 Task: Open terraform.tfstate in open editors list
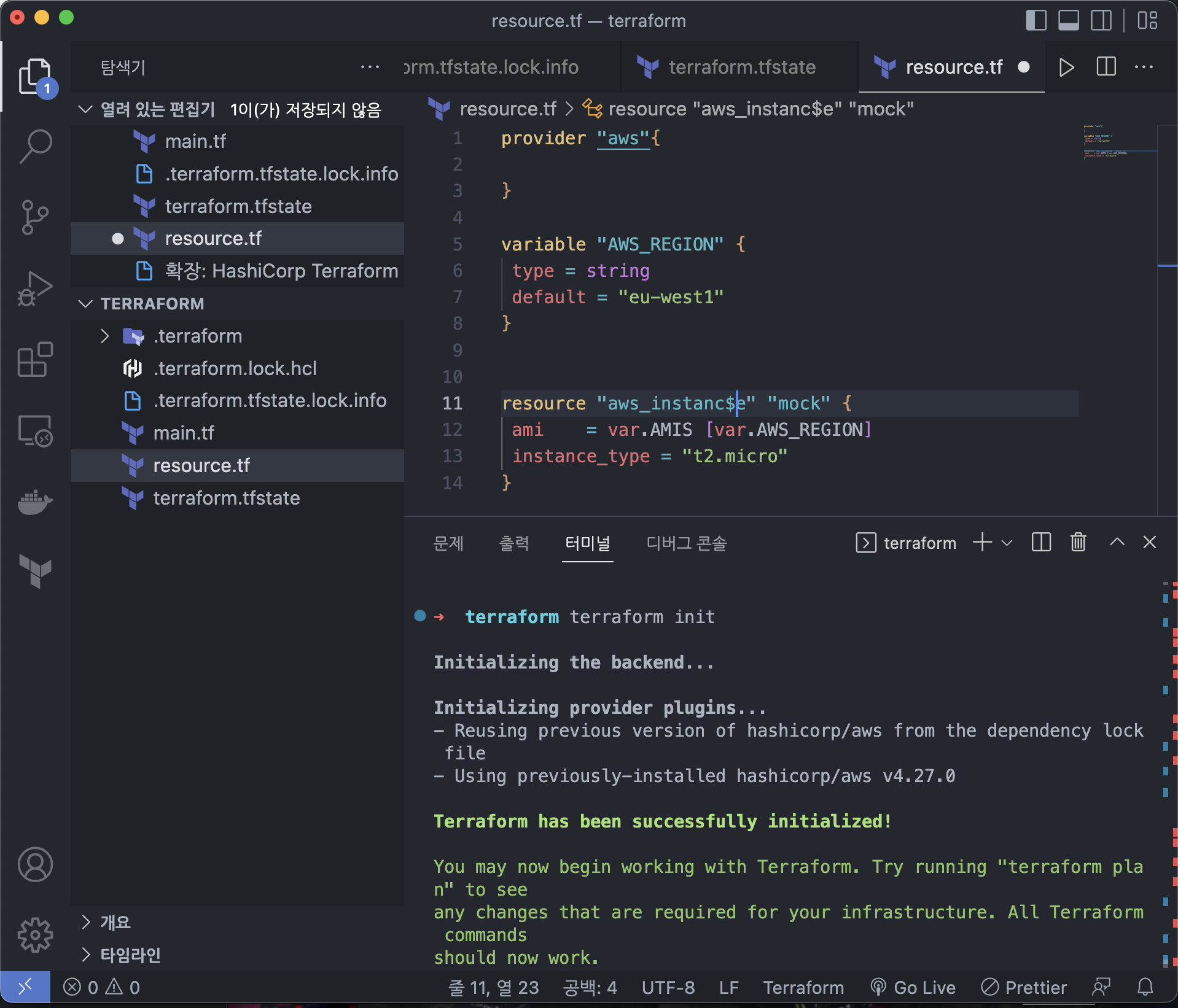[237, 206]
